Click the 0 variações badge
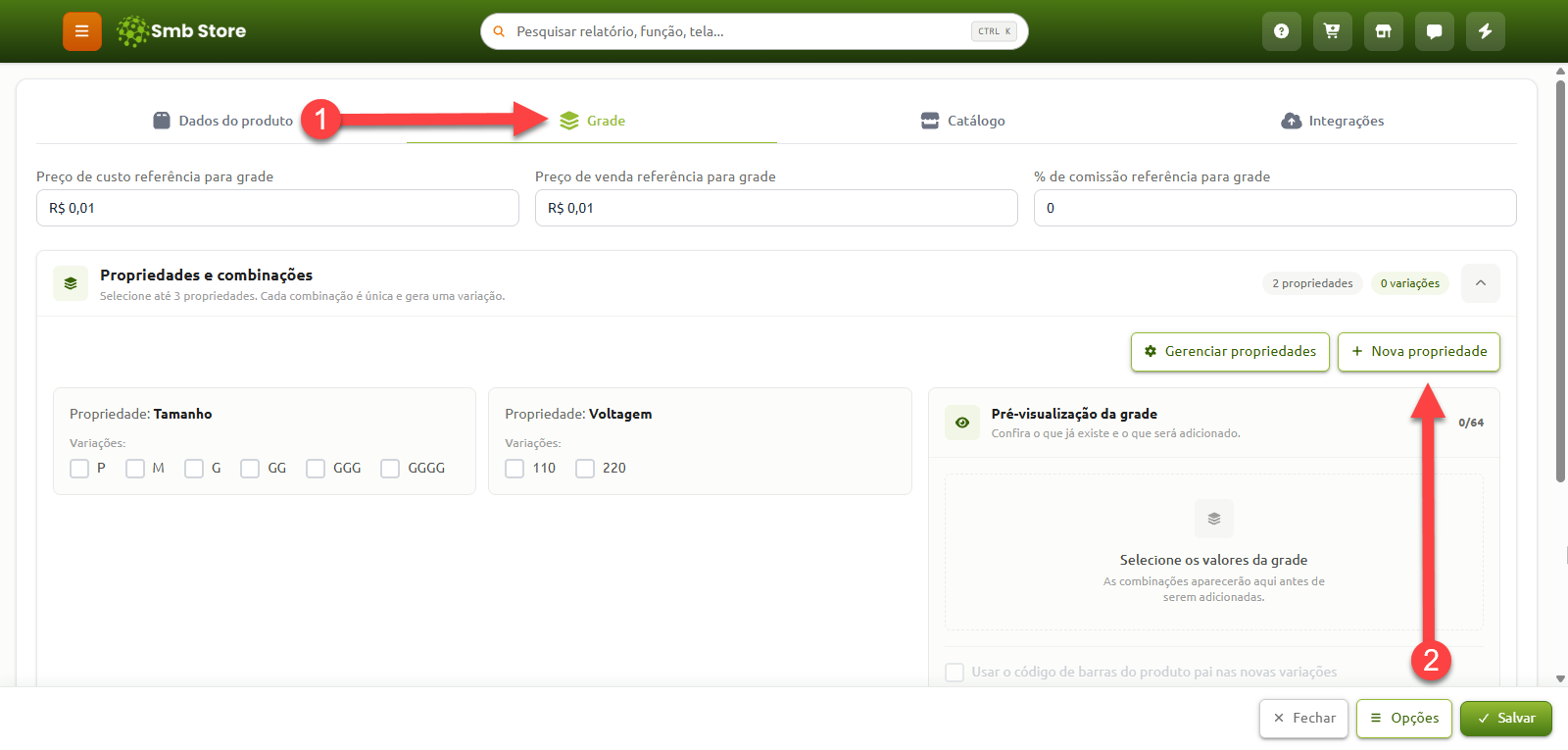Image resolution: width=1568 pixels, height=750 pixels. pyautogui.click(x=1409, y=283)
